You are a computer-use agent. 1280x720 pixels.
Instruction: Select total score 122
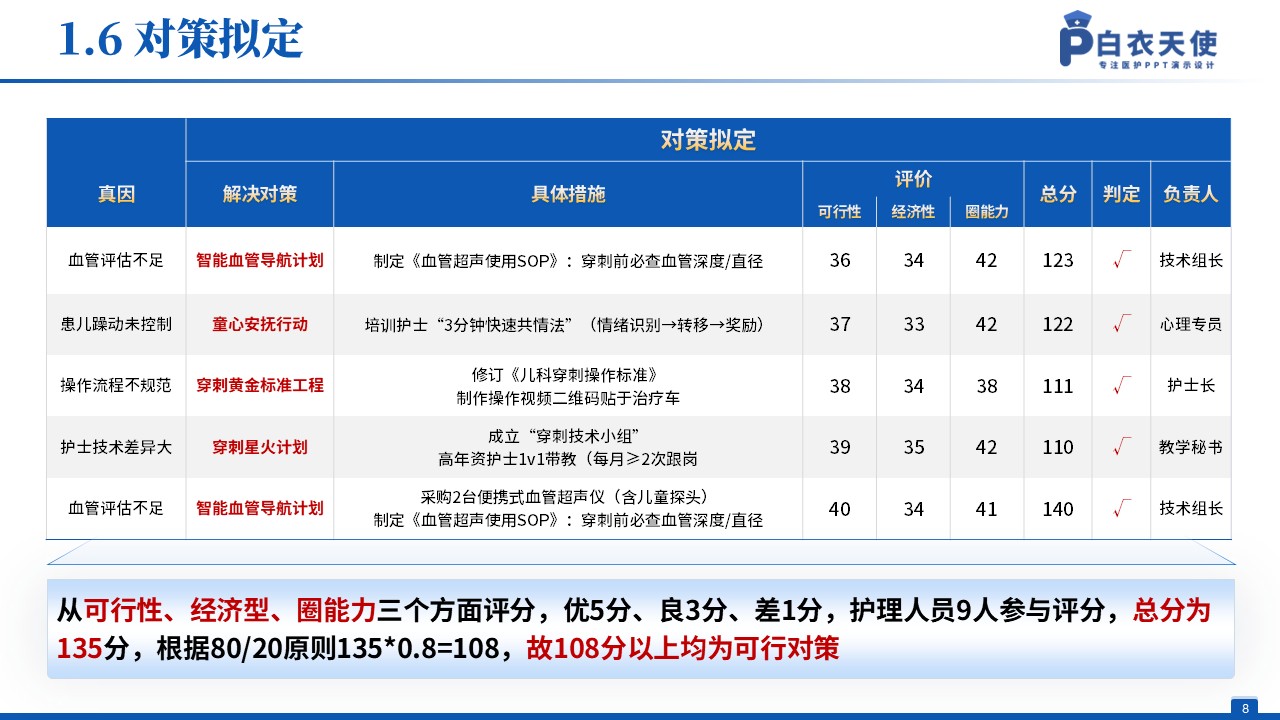pos(1058,324)
